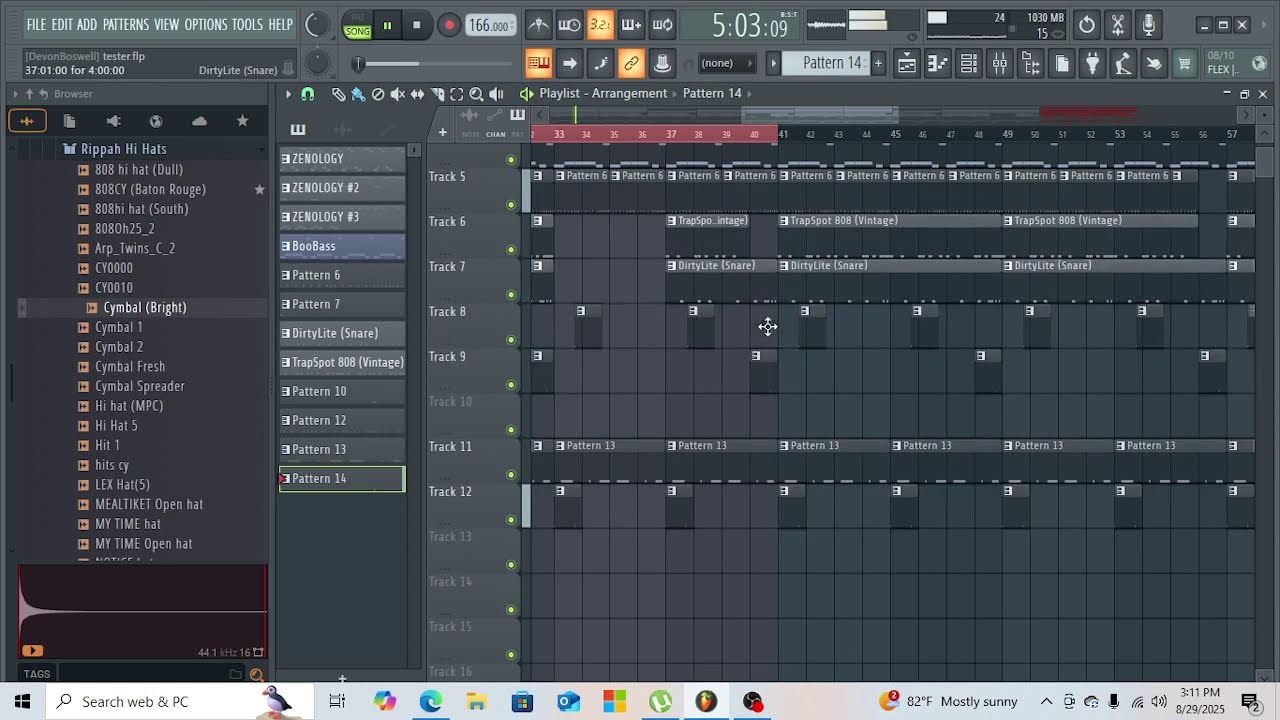Screen dimensions: 1280x720
Task: Click the tempo 166.000 field
Action: coord(490,26)
